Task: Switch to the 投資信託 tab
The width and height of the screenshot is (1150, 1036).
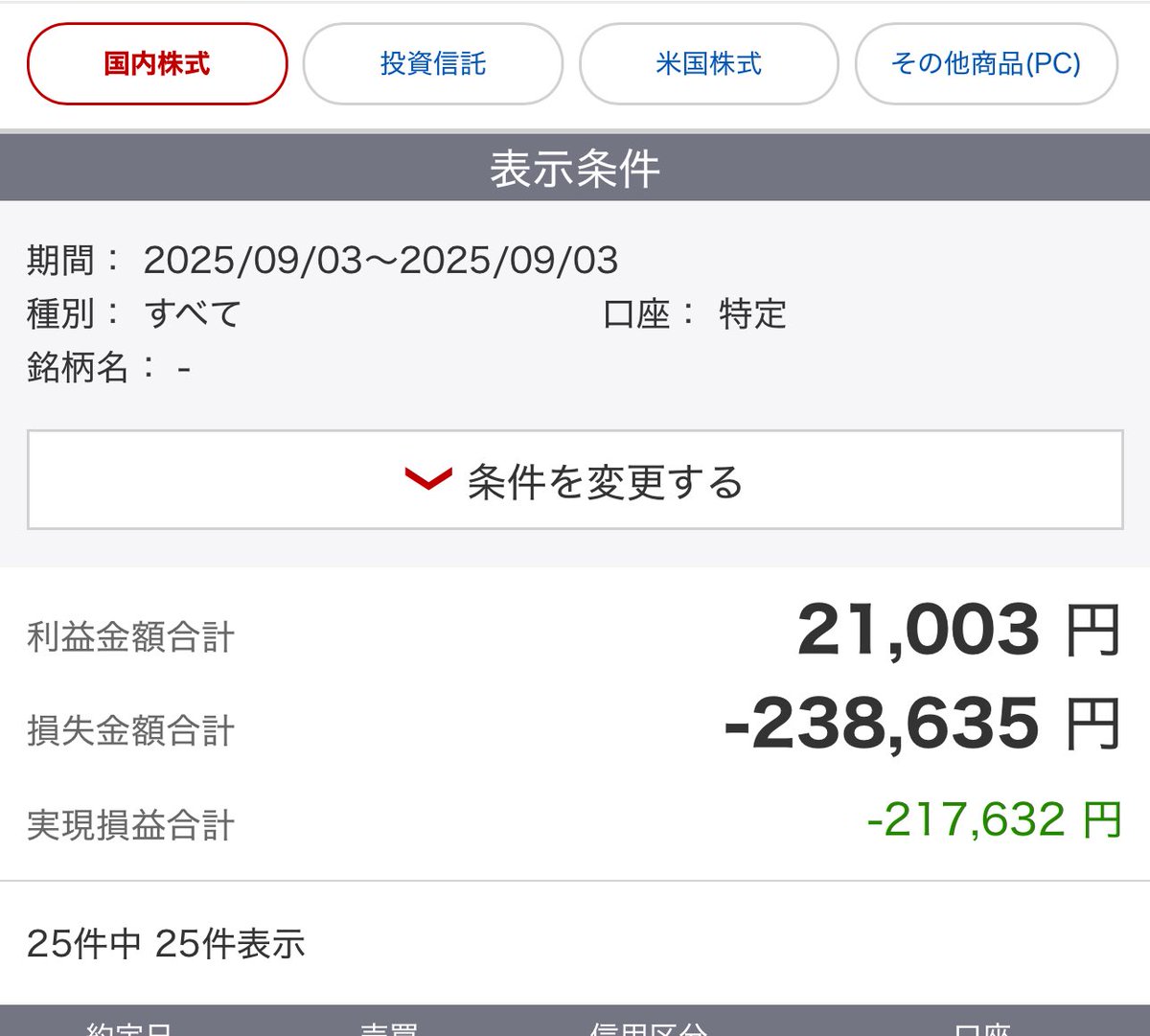Action: pos(433,63)
